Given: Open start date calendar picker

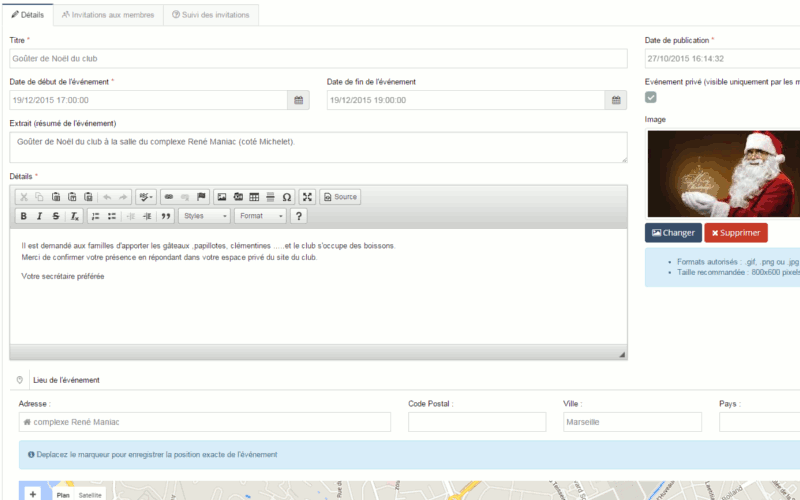Looking at the screenshot, I should pos(298,100).
